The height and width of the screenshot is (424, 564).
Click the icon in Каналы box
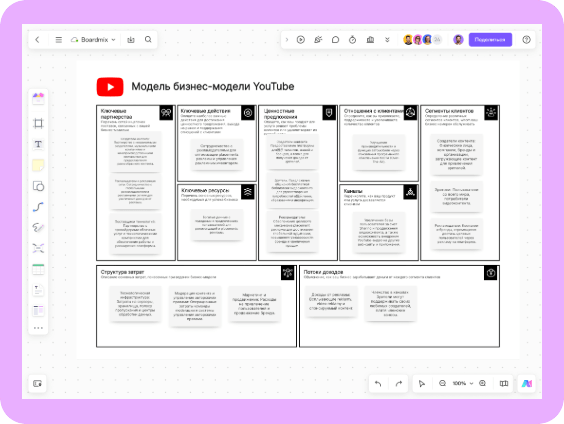[x=410, y=192]
